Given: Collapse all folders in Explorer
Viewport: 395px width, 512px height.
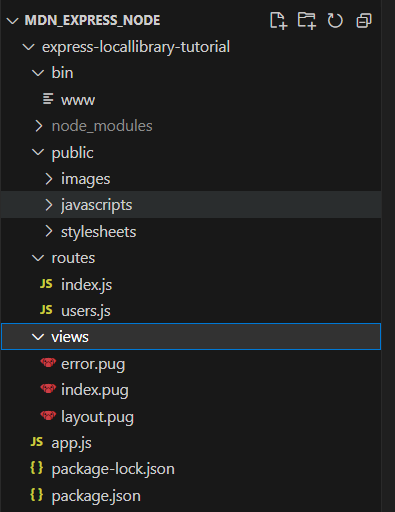Looking at the screenshot, I should [x=364, y=21].
